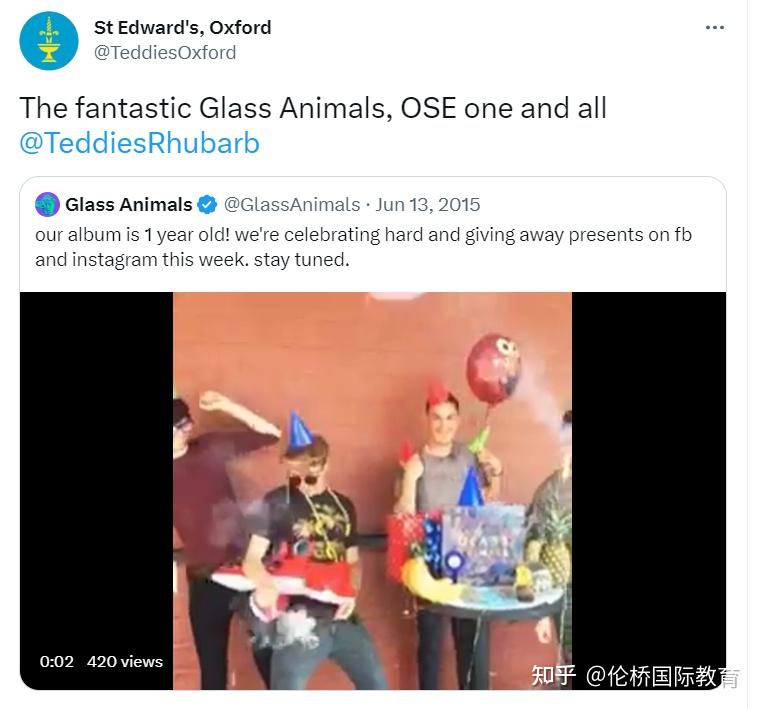The image size is (759, 709).
Task: Click the black left video letterbox area
Action: pos(96,490)
